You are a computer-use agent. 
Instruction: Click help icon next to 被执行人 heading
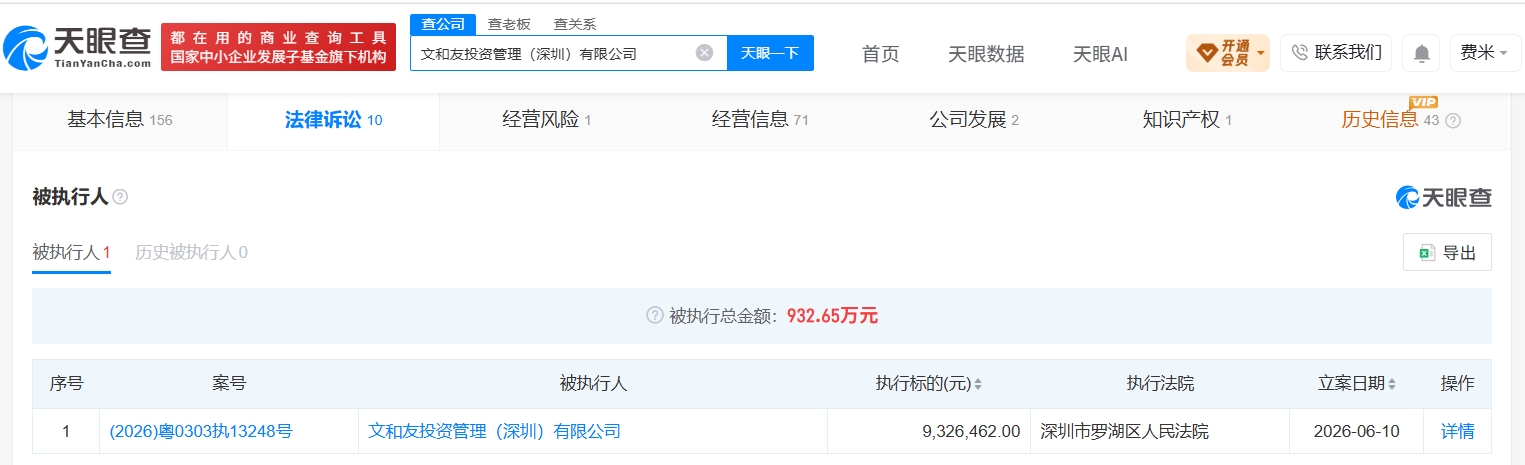pyautogui.click(x=120, y=197)
